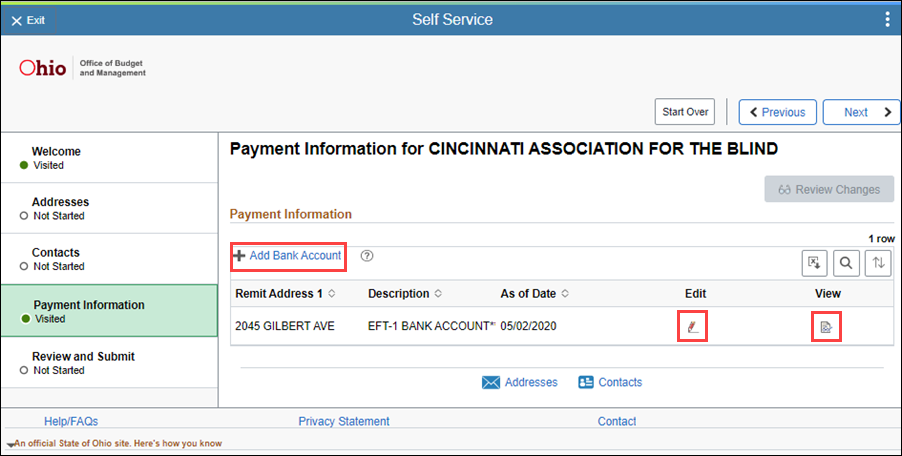Click the export to spreadsheet grid icon
This screenshot has height=456, width=902.
[815, 263]
